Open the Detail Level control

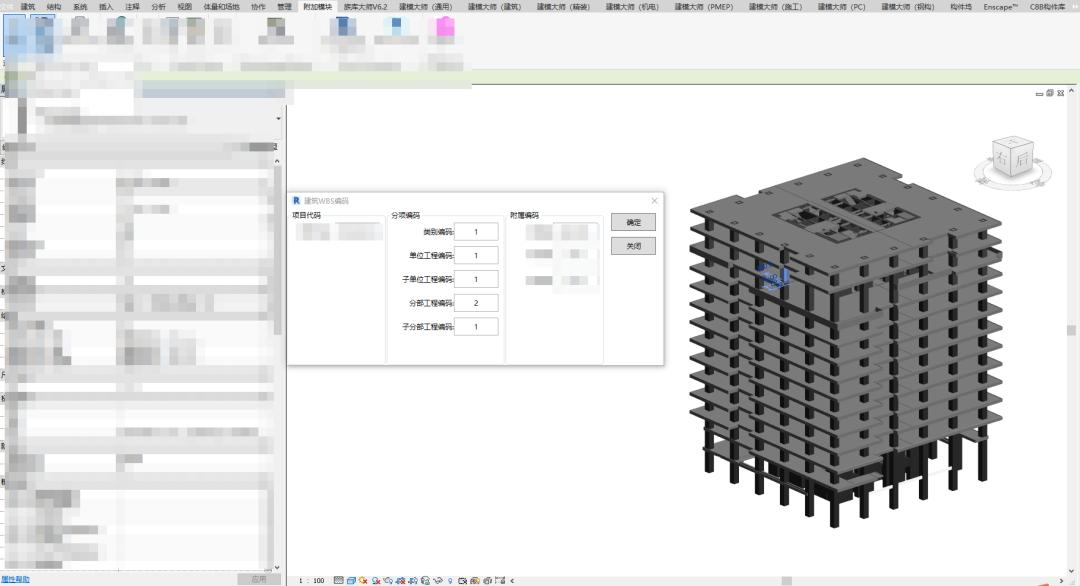pyautogui.click(x=338, y=580)
